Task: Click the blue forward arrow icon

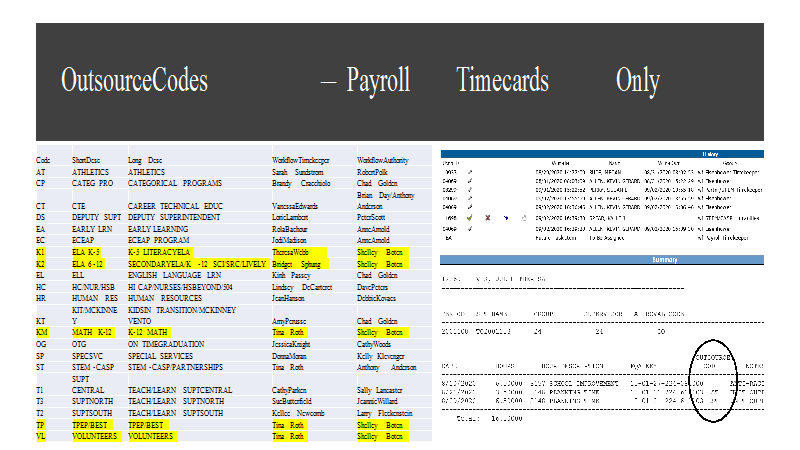Action: point(506,218)
